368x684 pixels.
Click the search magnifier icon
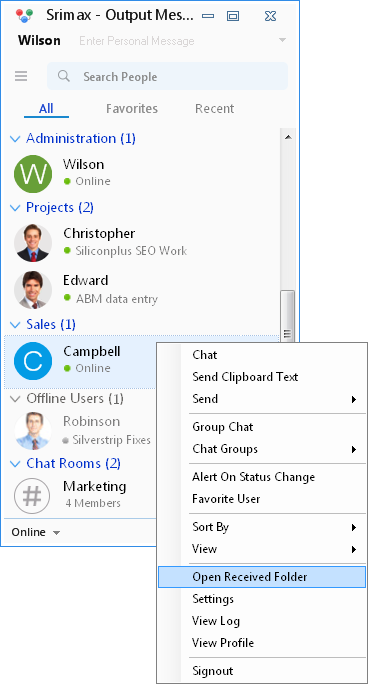(x=64, y=76)
